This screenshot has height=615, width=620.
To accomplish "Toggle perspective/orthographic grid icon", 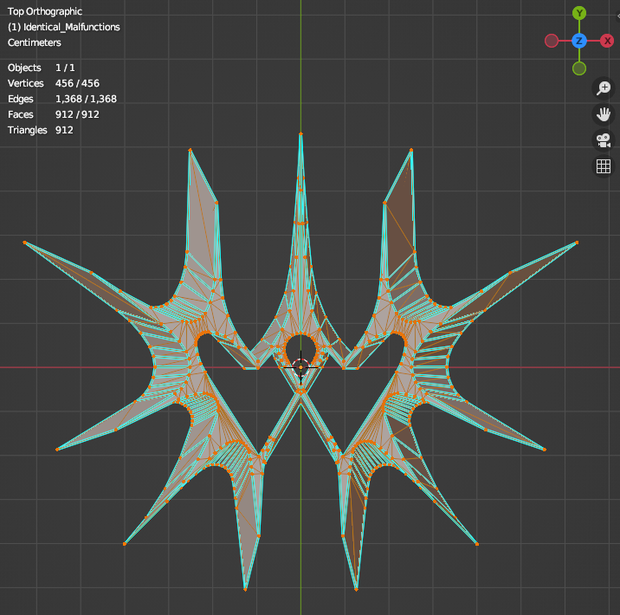I will coord(603,167).
